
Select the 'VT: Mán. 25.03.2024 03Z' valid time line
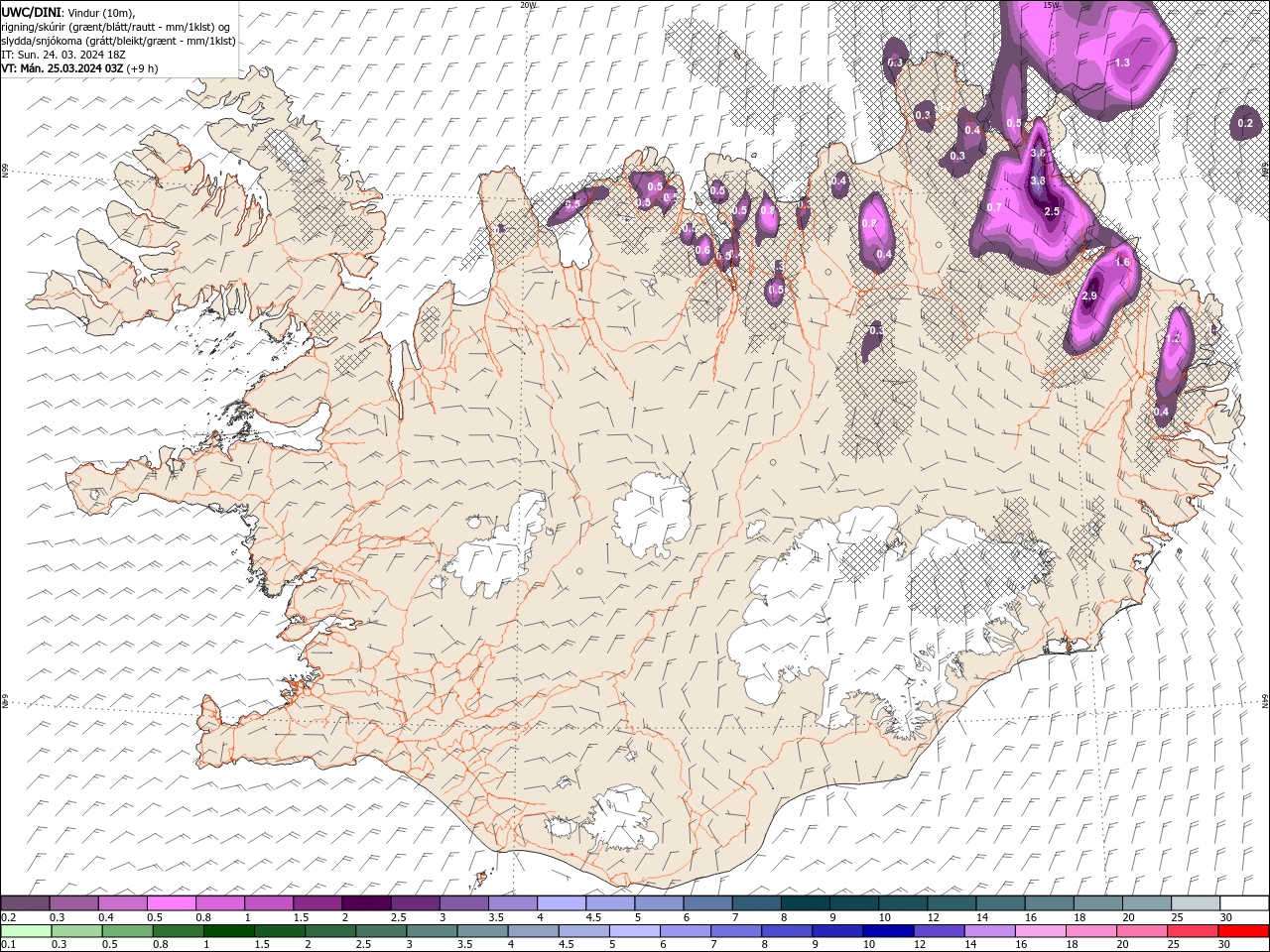[79, 68]
